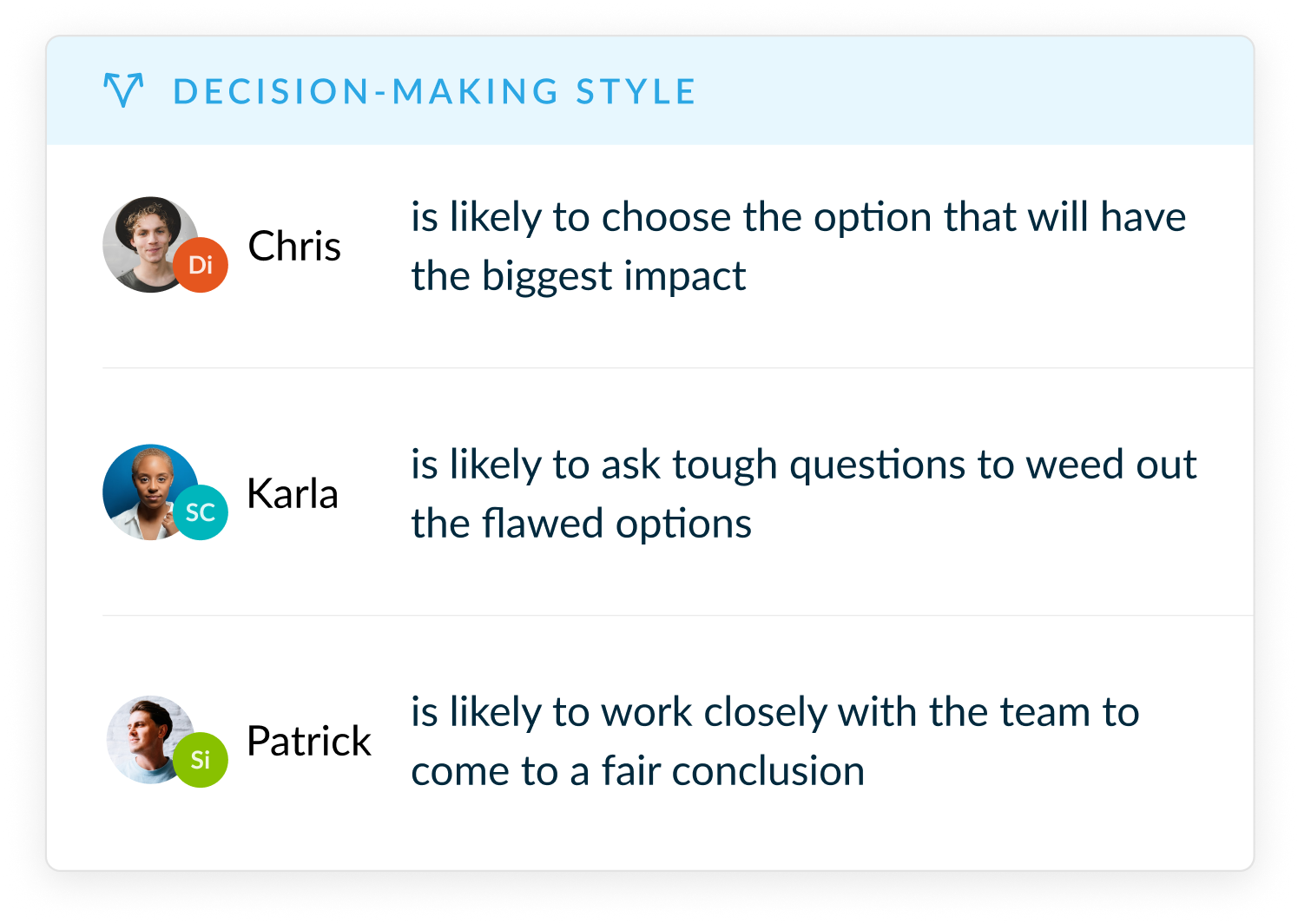Click "the biggest impact" text line
Screen dimensions: 1298x924
pos(578,276)
